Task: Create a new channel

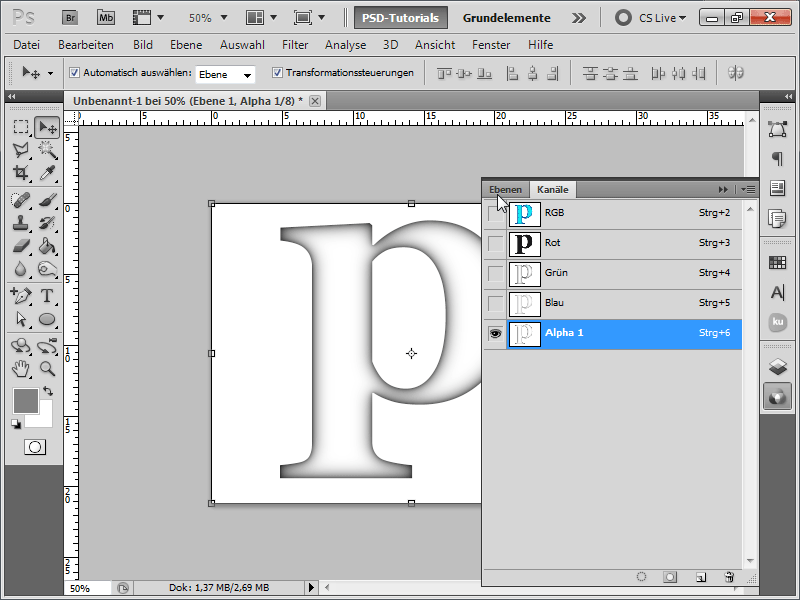Action: (701, 577)
